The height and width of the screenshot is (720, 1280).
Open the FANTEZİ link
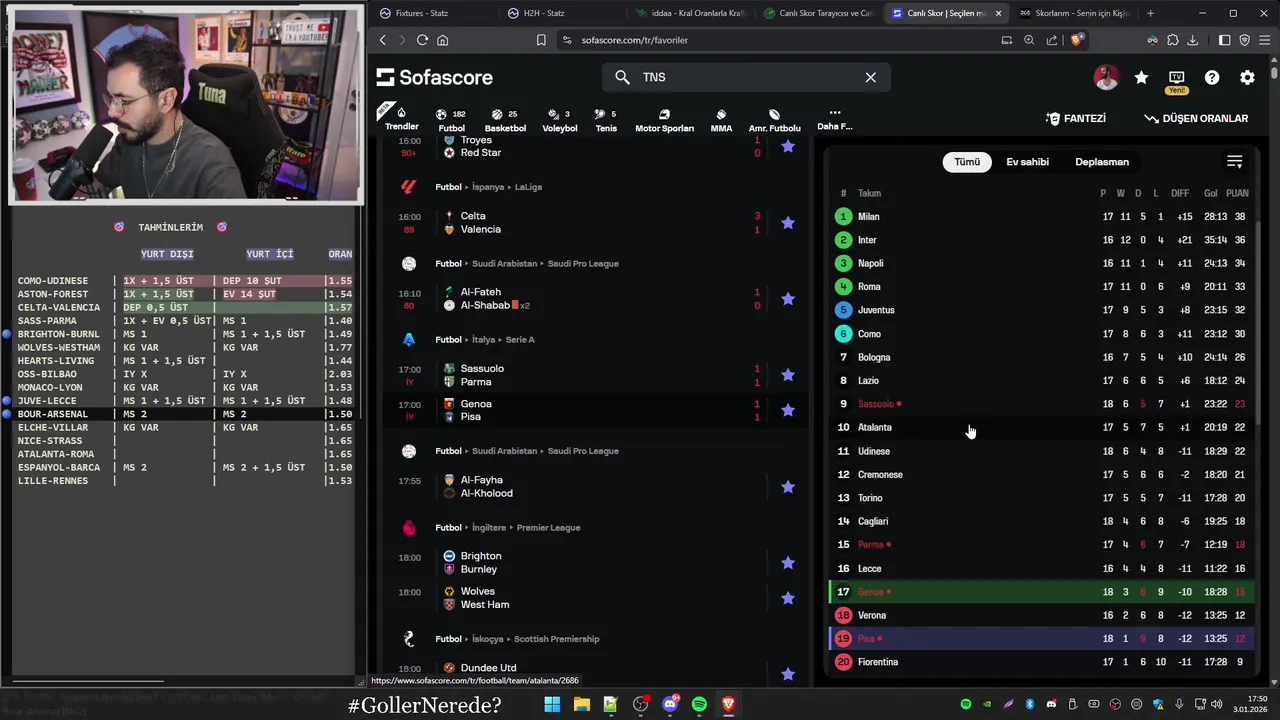click(x=1076, y=118)
